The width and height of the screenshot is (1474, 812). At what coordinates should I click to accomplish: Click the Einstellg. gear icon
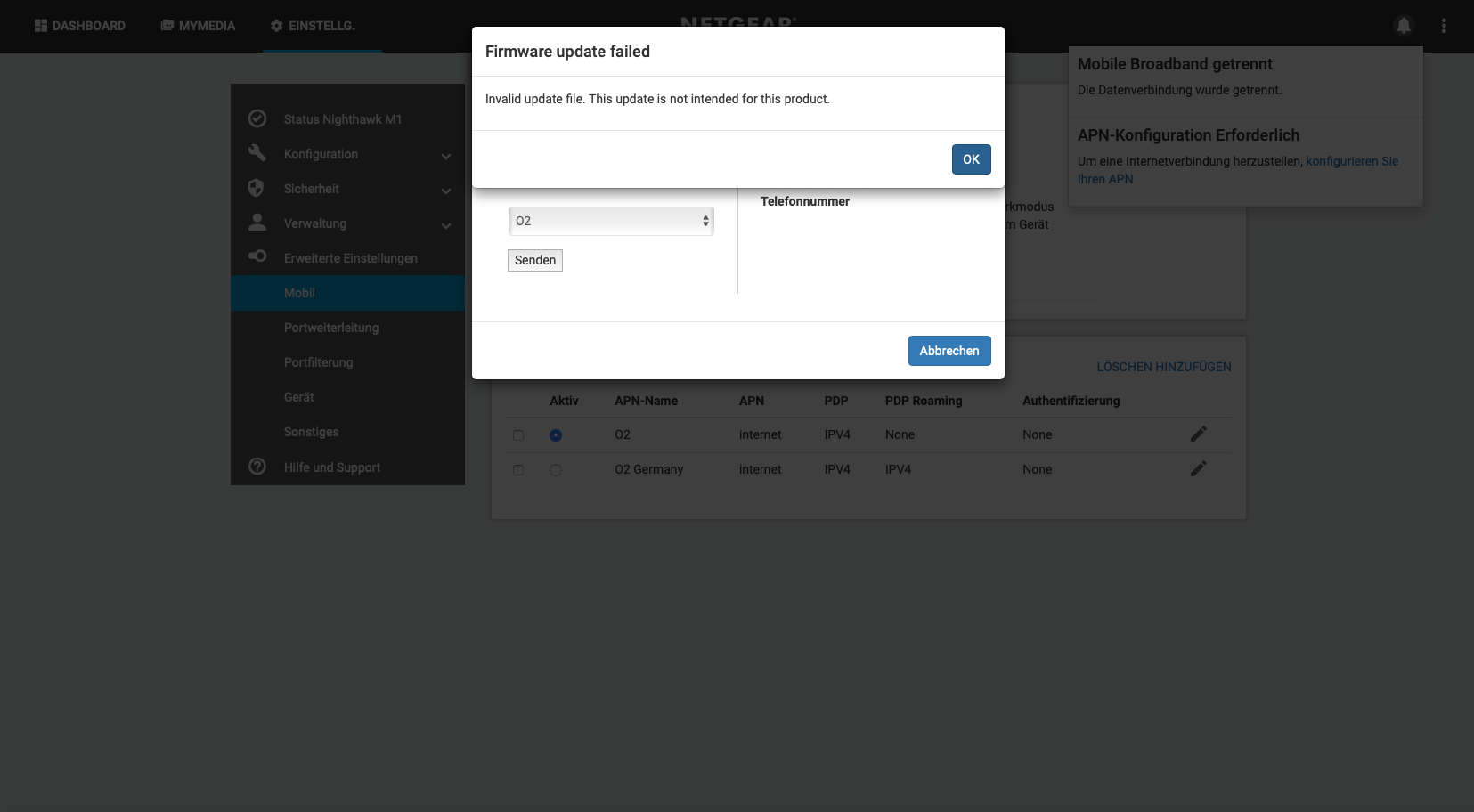click(277, 26)
